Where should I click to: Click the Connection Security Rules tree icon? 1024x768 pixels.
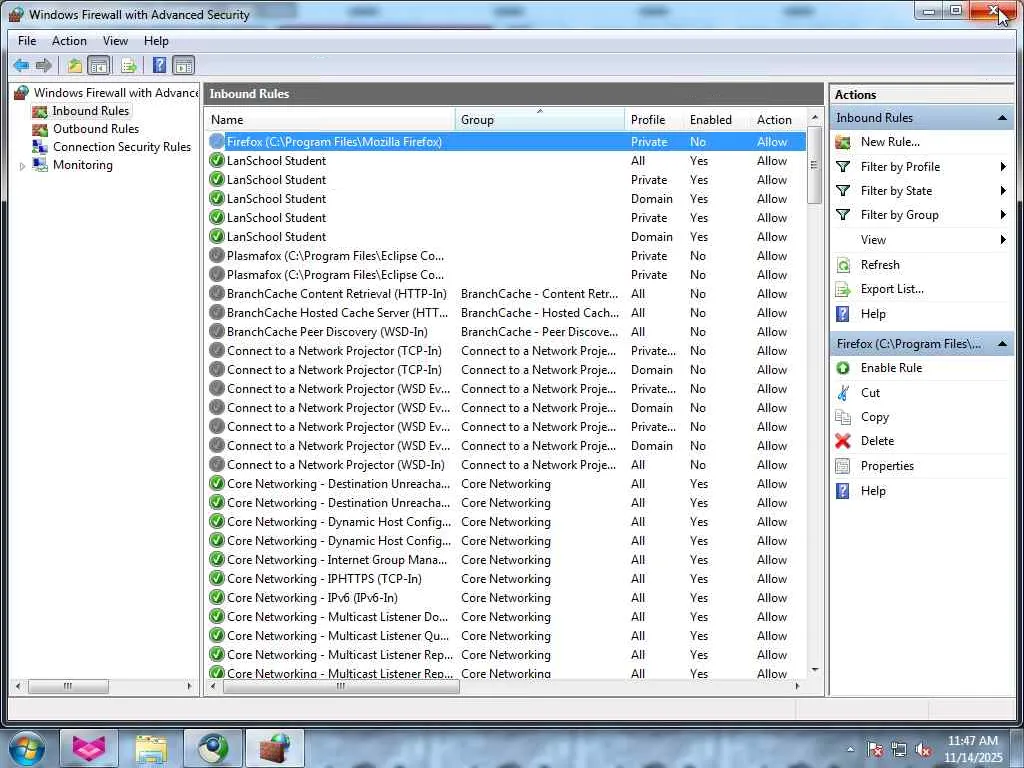(x=40, y=147)
